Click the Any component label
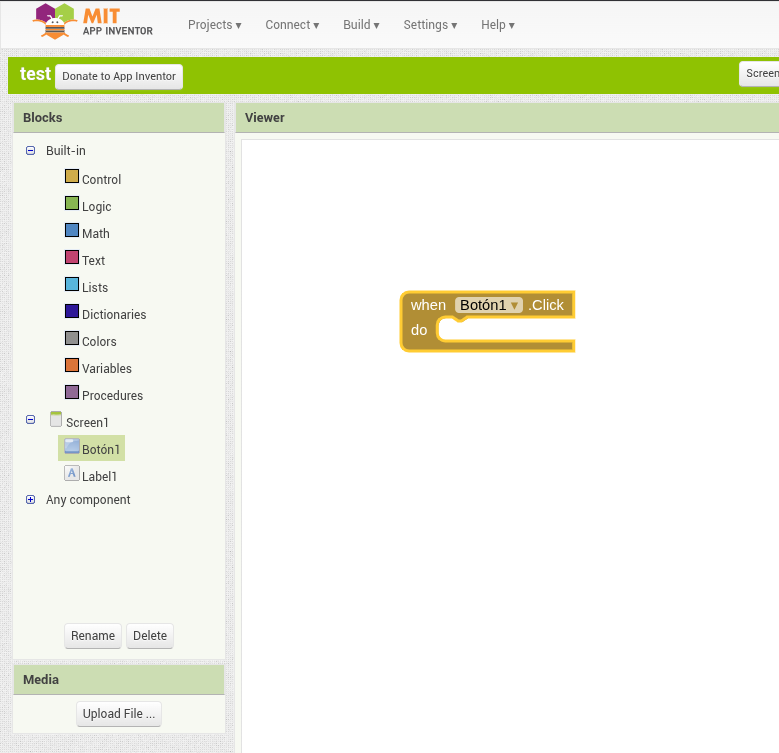The height and width of the screenshot is (753, 779). (x=88, y=500)
